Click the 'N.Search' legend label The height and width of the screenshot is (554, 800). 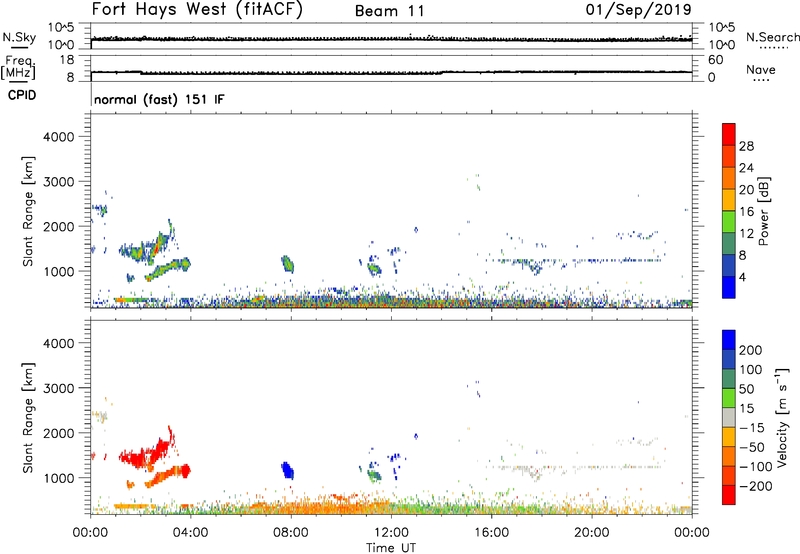(772, 37)
